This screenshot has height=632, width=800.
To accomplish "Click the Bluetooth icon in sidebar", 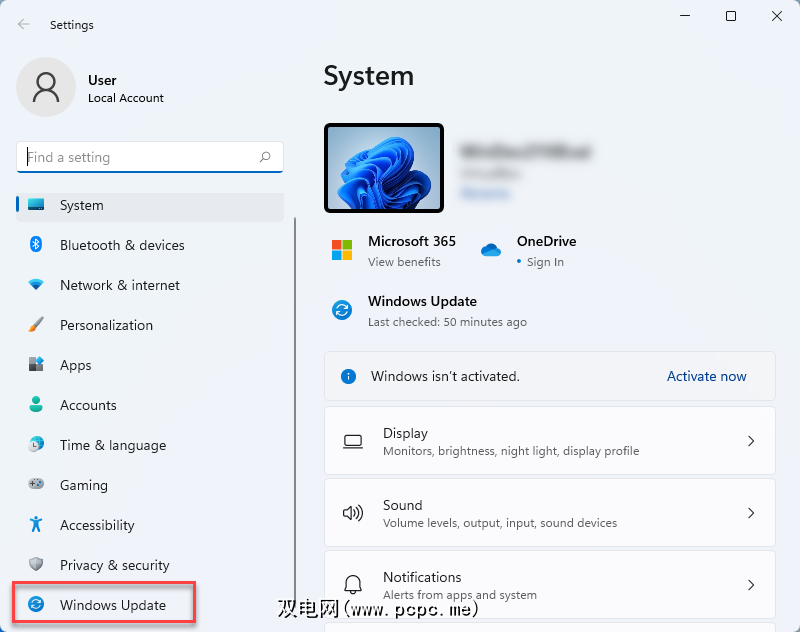I will coord(36,244).
